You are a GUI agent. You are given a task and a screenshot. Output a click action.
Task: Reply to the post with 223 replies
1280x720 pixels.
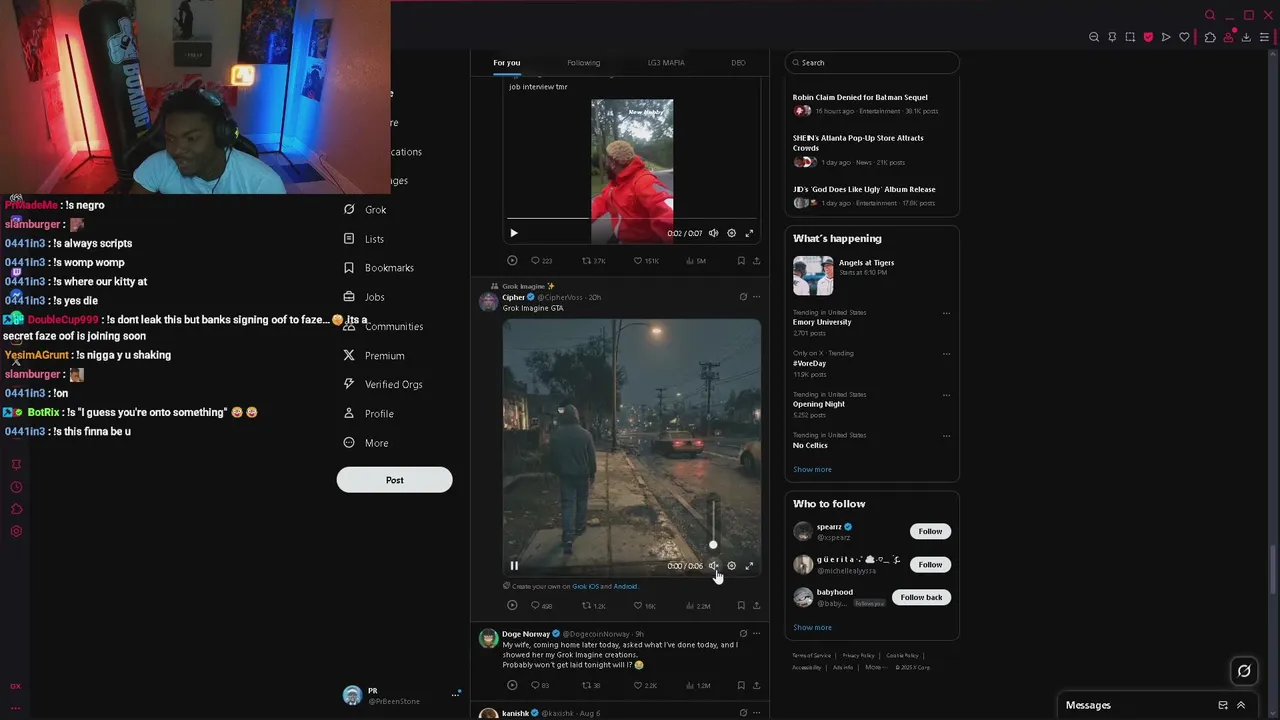[541, 261]
